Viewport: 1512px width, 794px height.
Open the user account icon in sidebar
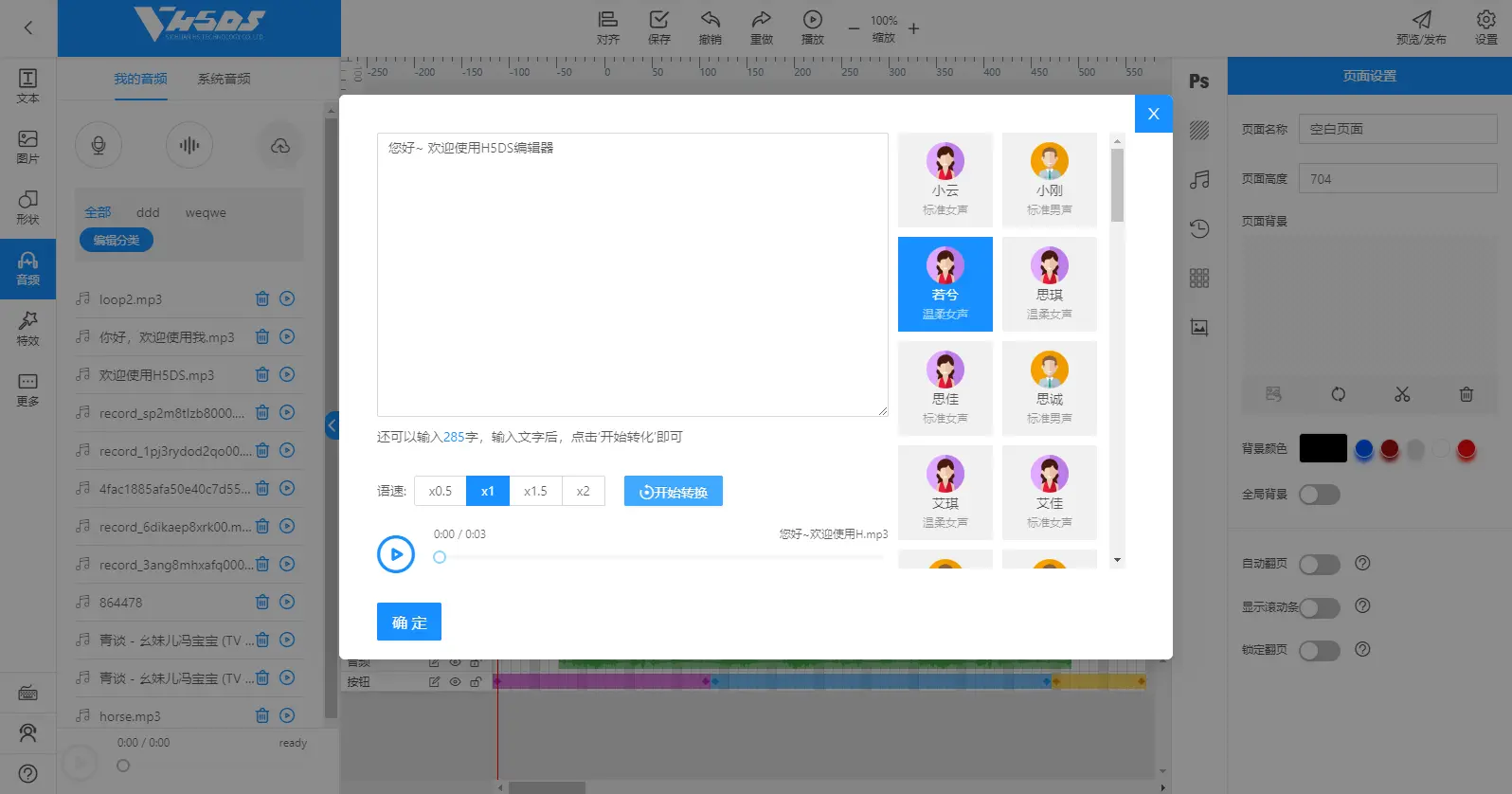pyautogui.click(x=27, y=732)
